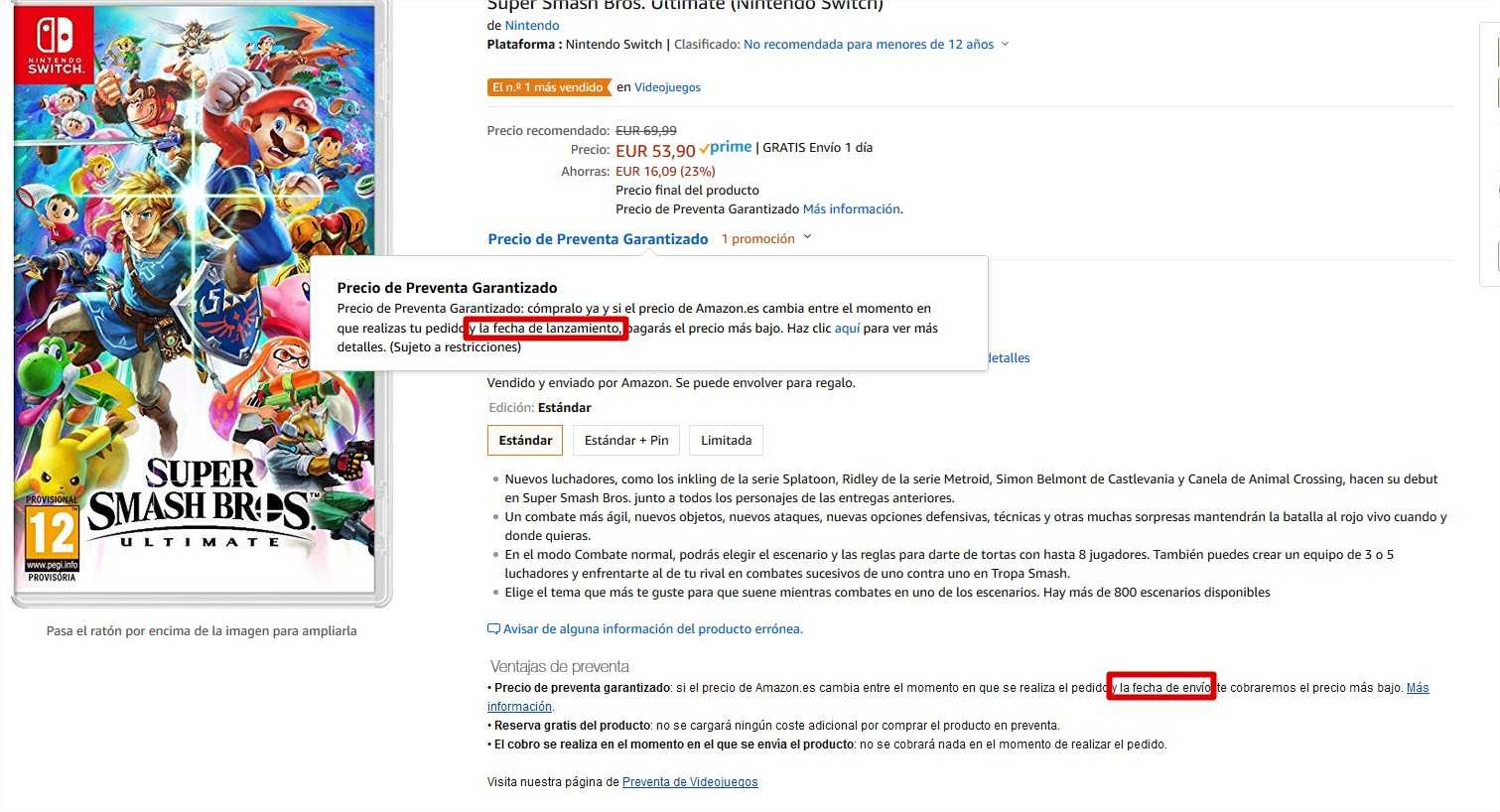Open the Nintendo brand link
Image resolution: width=1500 pixels, height=812 pixels.
click(532, 26)
